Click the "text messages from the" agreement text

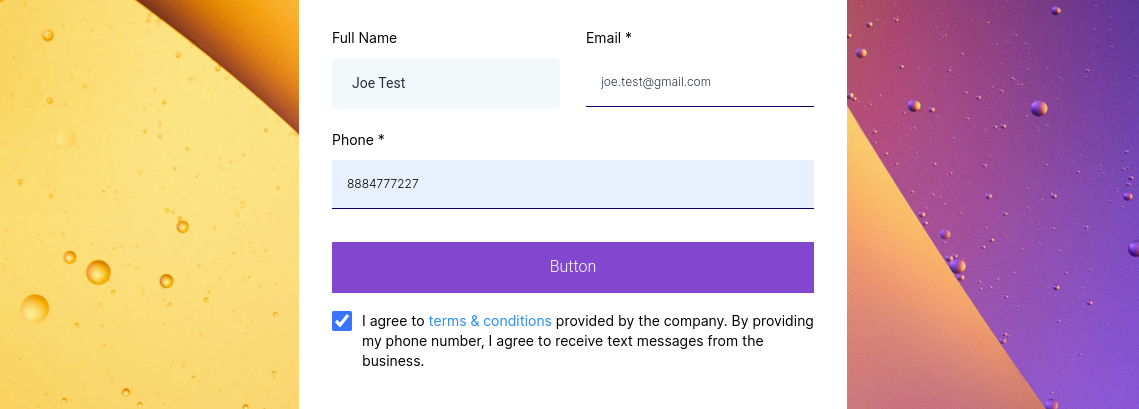pos(684,341)
